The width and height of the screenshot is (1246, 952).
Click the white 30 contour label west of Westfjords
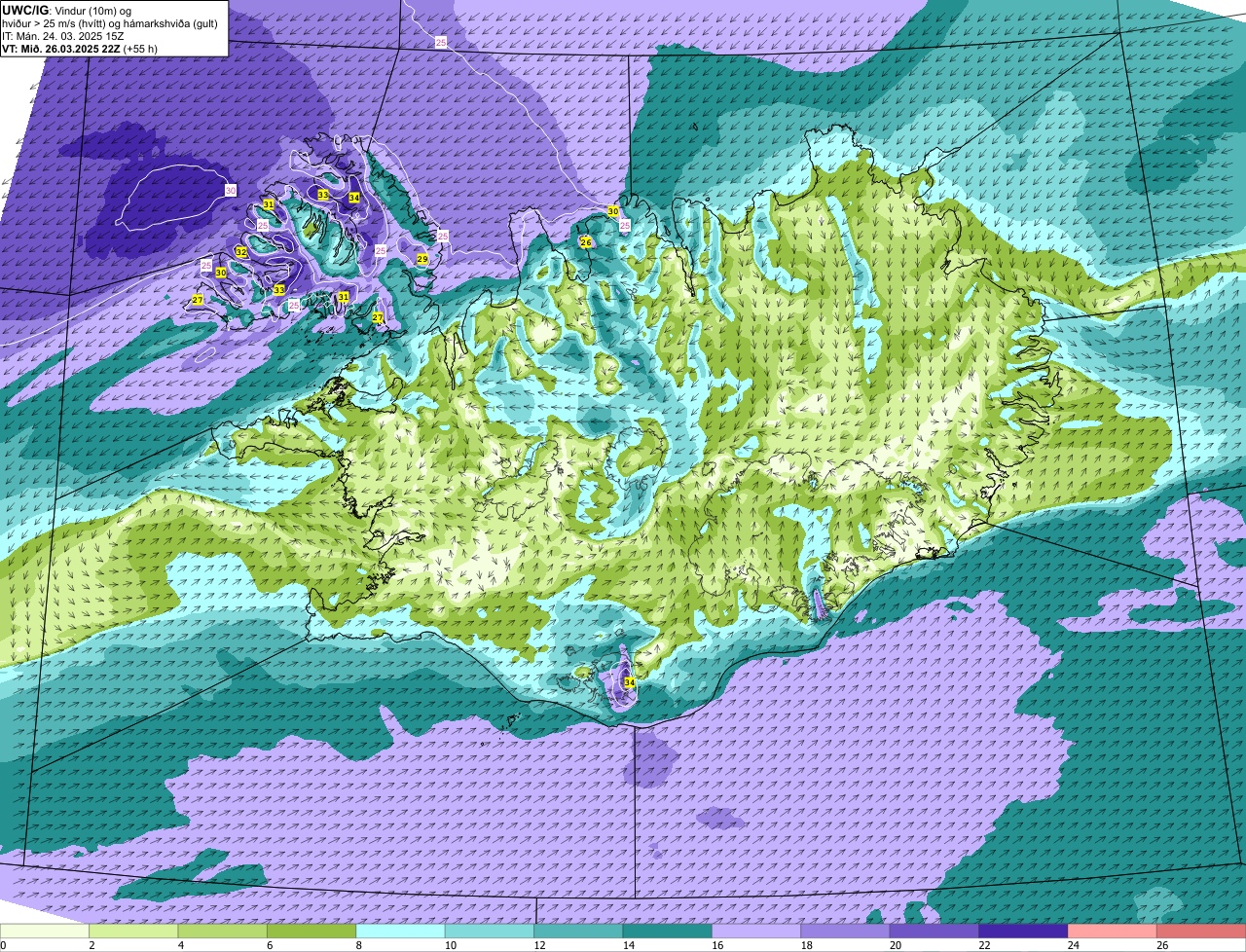(231, 190)
